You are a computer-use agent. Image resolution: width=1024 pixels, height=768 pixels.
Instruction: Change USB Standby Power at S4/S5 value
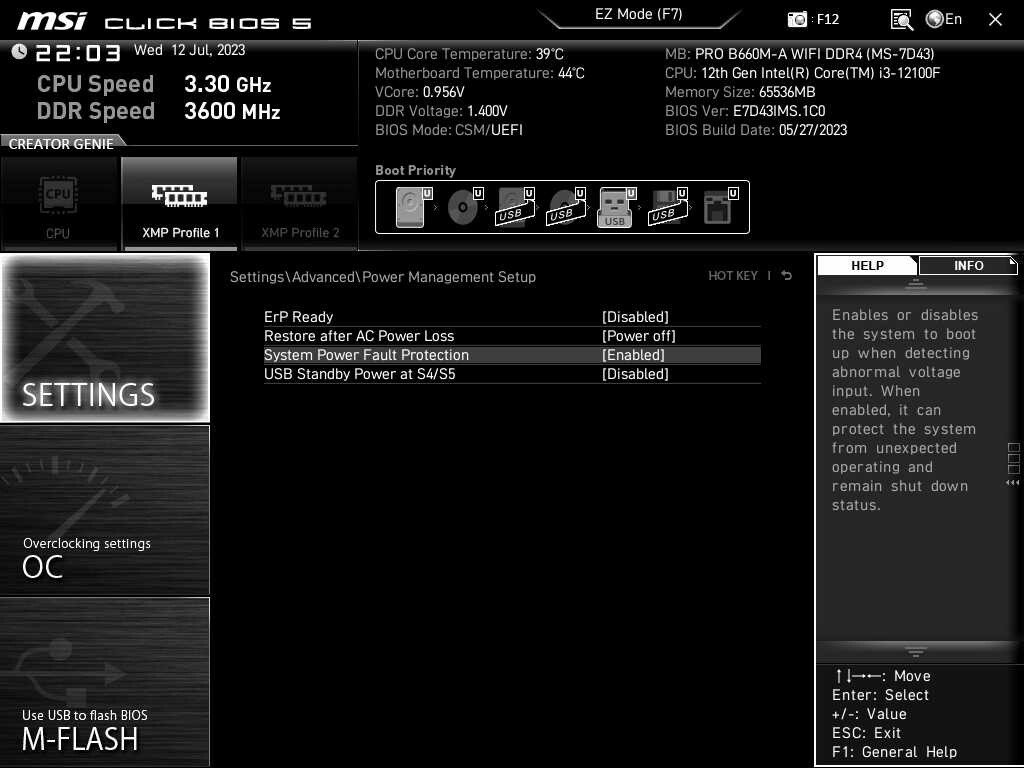pyautogui.click(x=635, y=374)
